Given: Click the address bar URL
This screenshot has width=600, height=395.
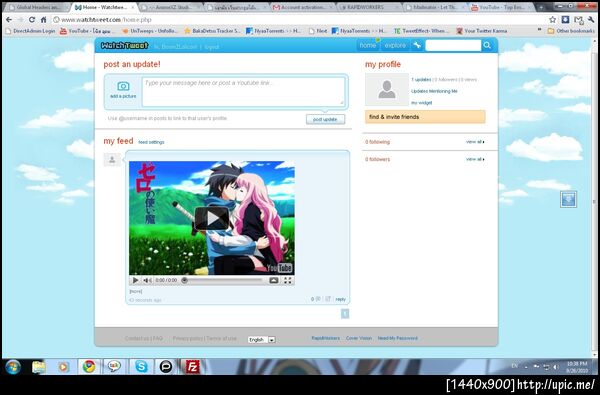Looking at the screenshot, I should point(106,20).
